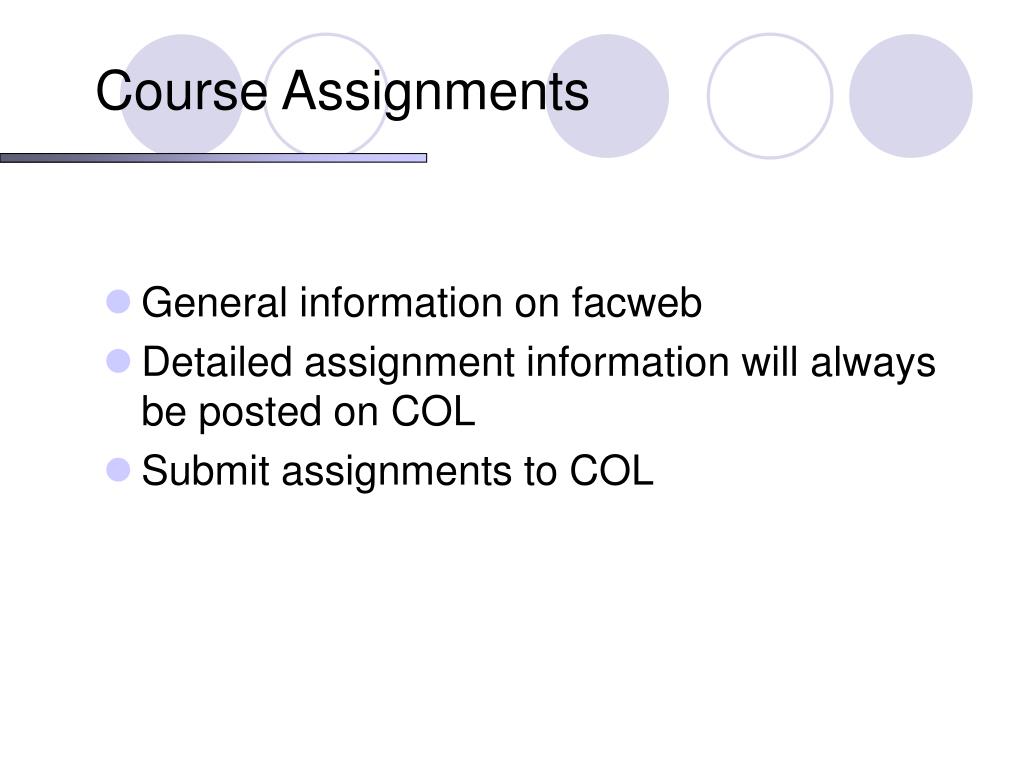Click the bullet before Submit assignments

tap(118, 470)
